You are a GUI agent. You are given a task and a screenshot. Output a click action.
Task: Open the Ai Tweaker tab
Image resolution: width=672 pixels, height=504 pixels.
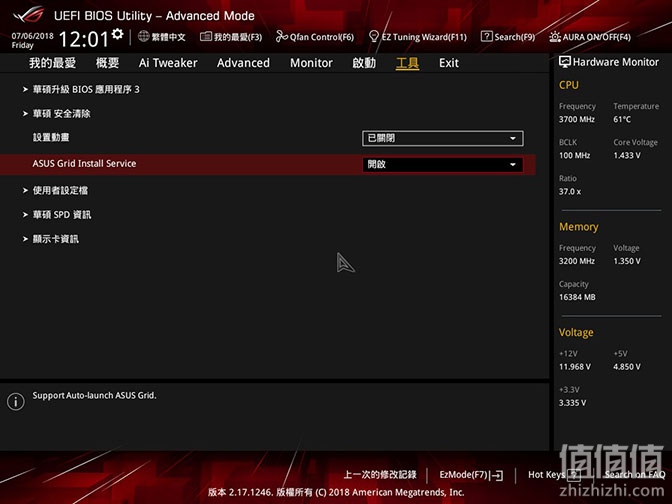(168, 63)
